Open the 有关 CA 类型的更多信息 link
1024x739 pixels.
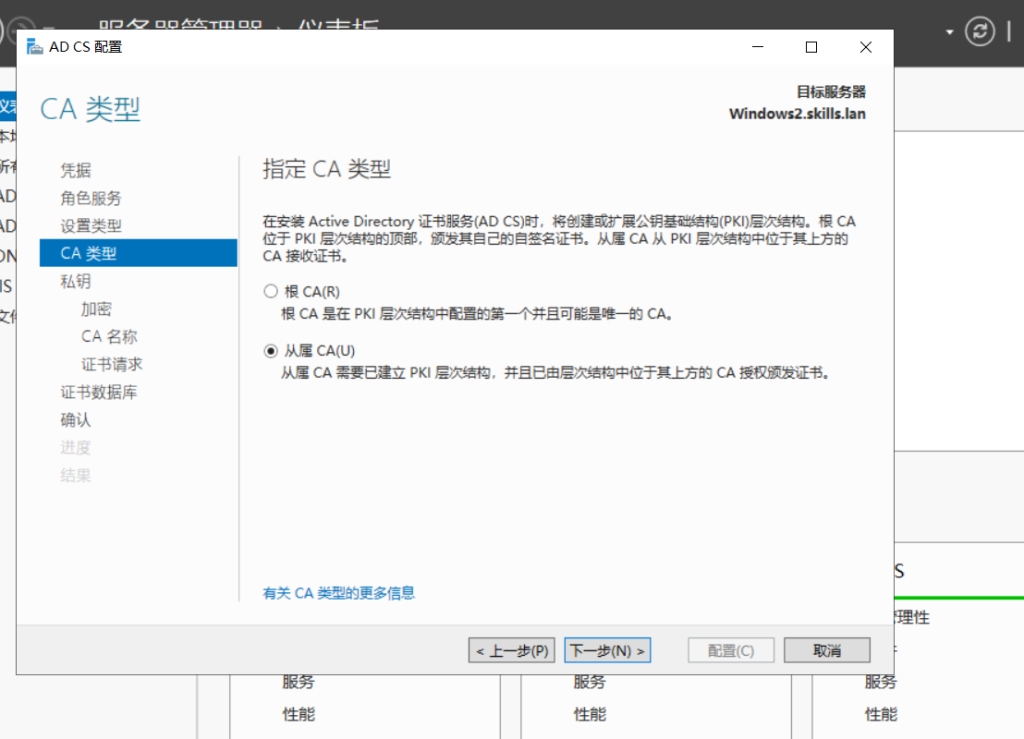(338, 593)
